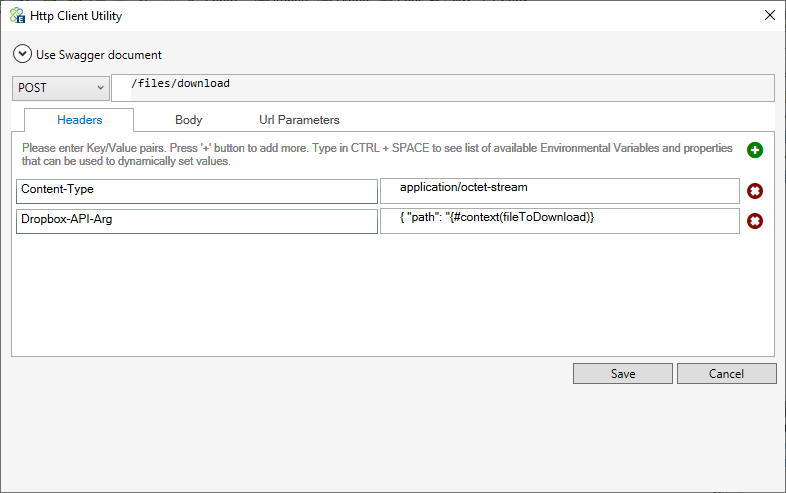Screen dimensions: 786x493
Task: Remove the Content-Type header row
Action: click(x=754, y=191)
